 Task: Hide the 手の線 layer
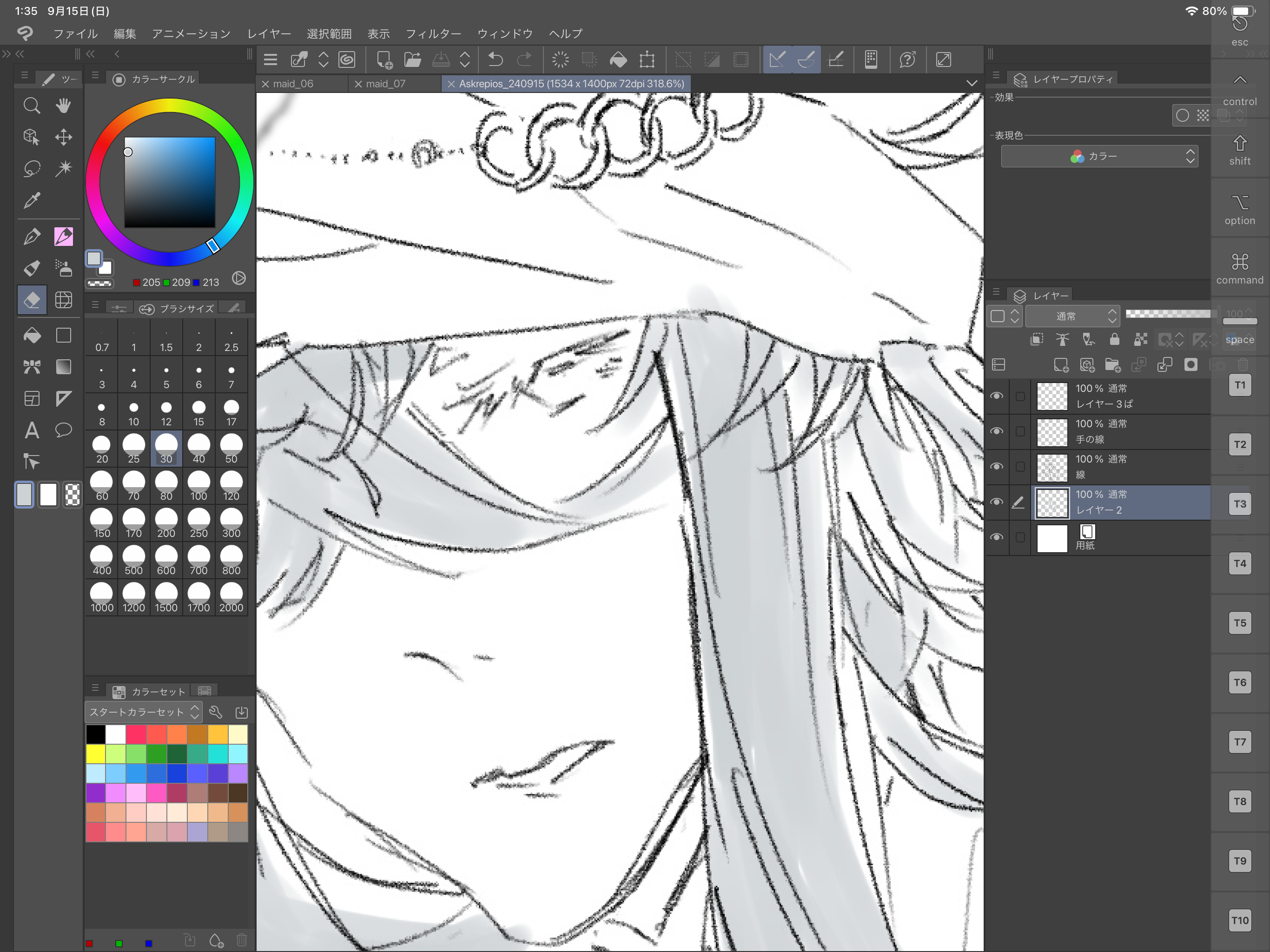coord(997,431)
